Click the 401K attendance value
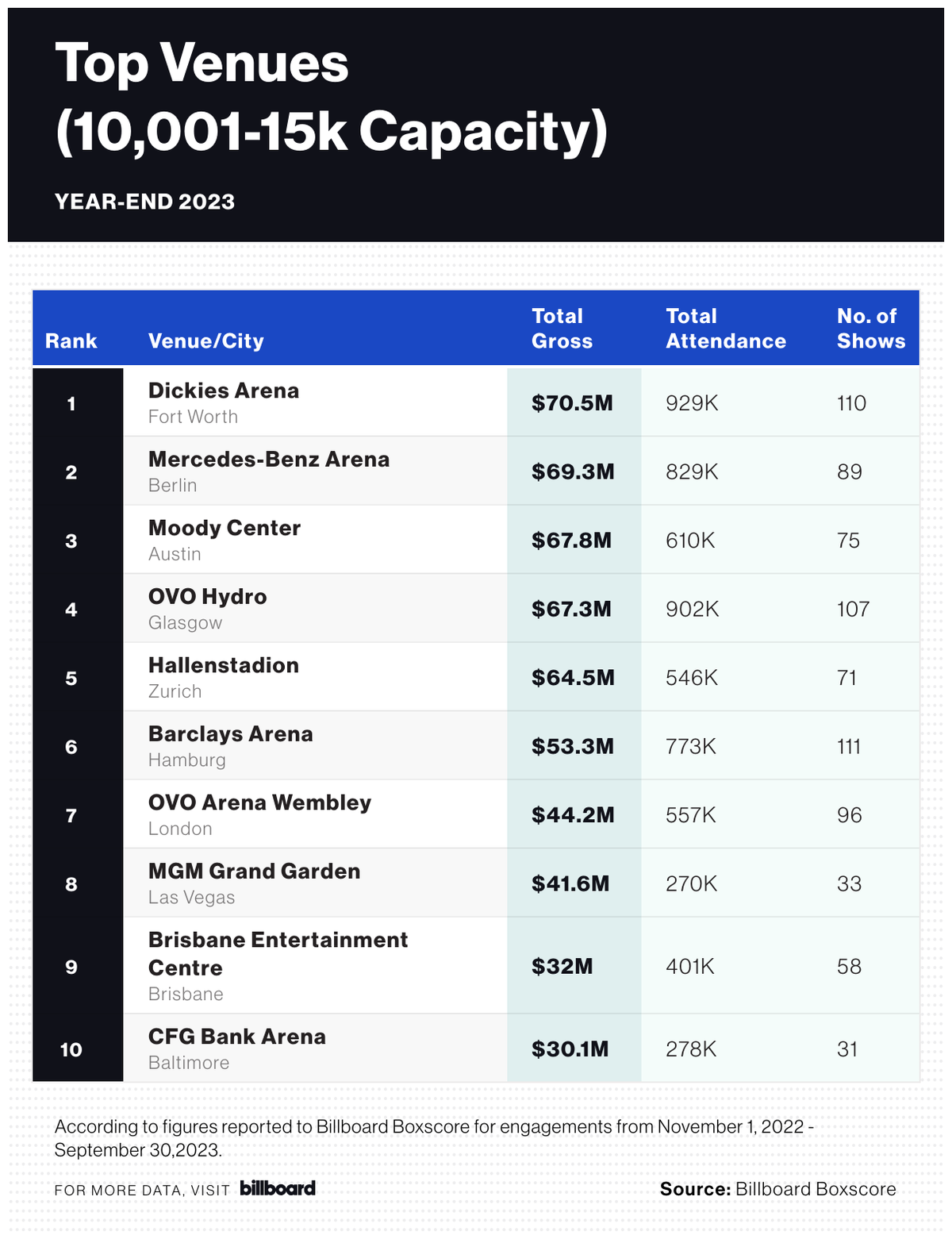 tap(690, 967)
